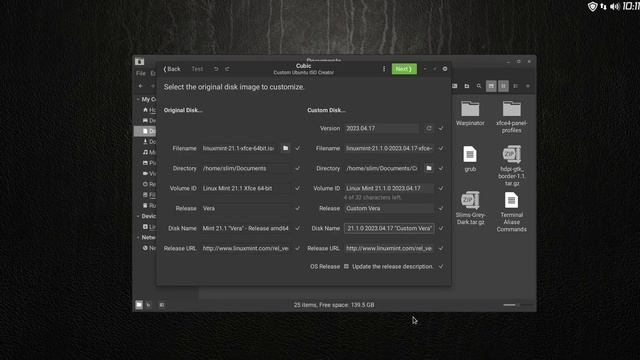The height and width of the screenshot is (360, 640).
Task: Click the Test button in Cubic header
Action: coord(197,69)
